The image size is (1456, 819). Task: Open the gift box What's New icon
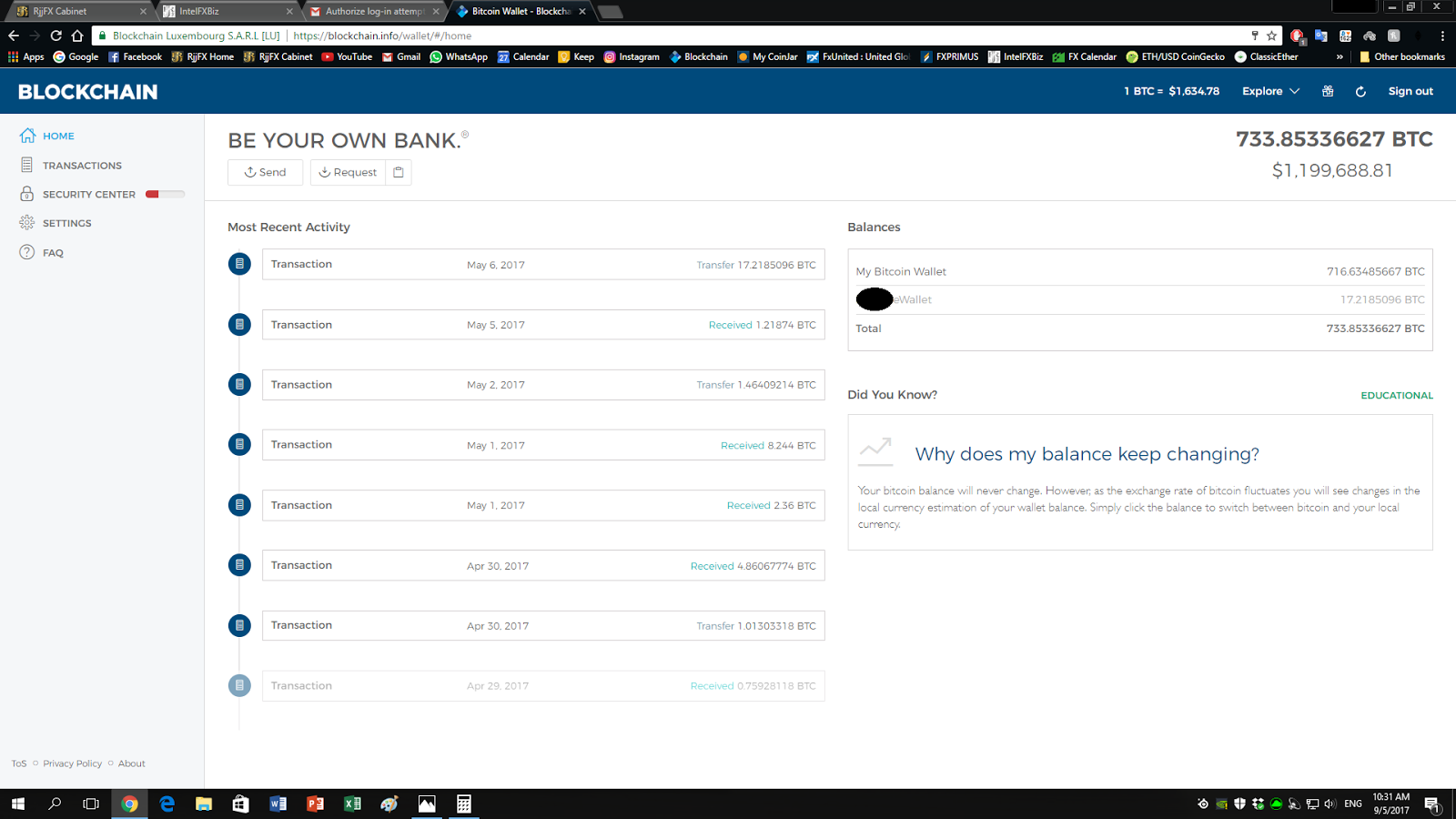pos(1328,91)
